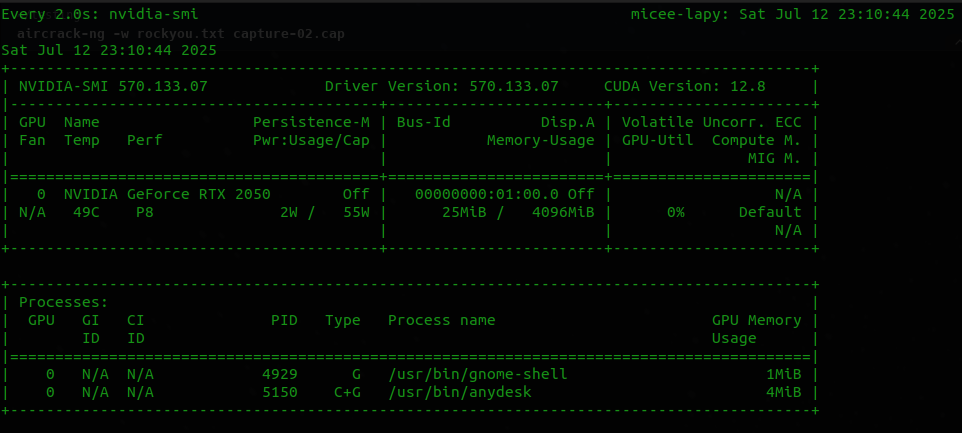
Task: Click the 'Process name' column header
Action: click(442, 320)
